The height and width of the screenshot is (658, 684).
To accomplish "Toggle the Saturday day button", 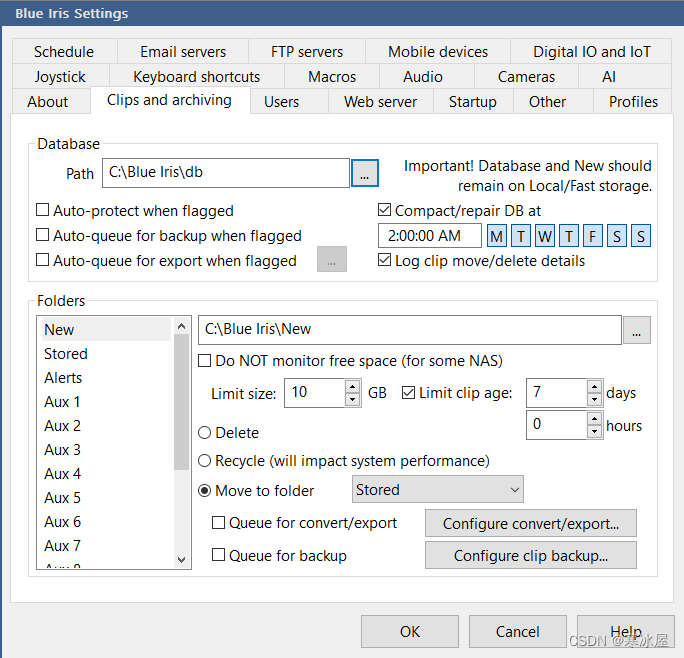I will tap(617, 236).
